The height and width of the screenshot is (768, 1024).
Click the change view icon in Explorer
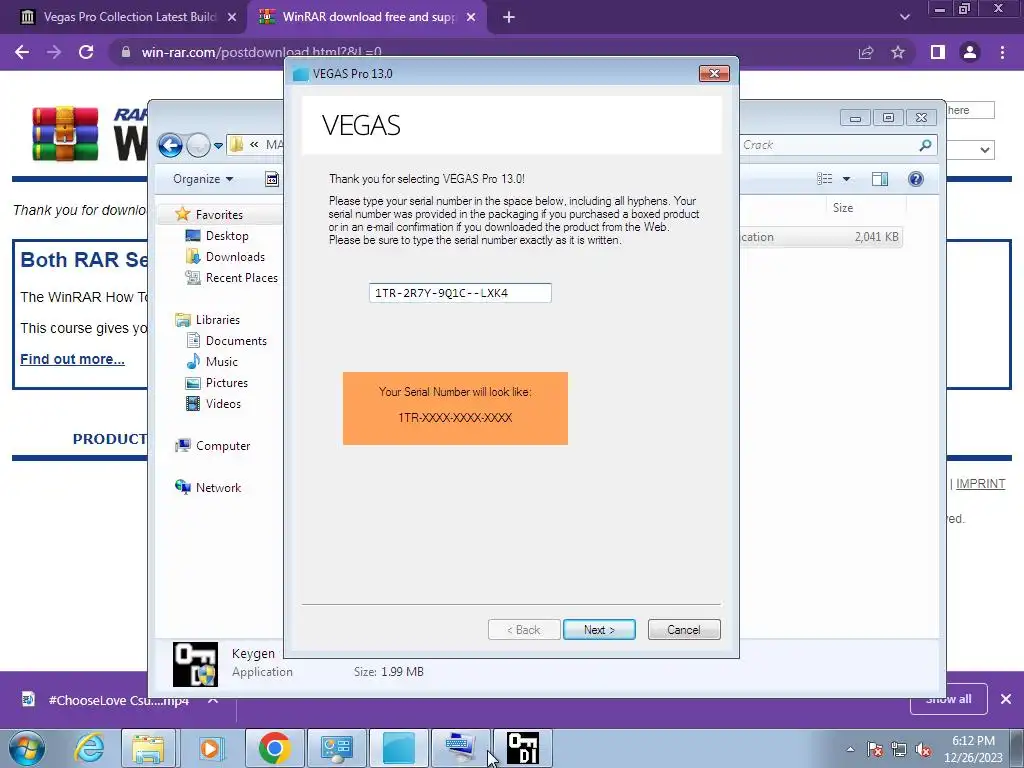tap(825, 179)
